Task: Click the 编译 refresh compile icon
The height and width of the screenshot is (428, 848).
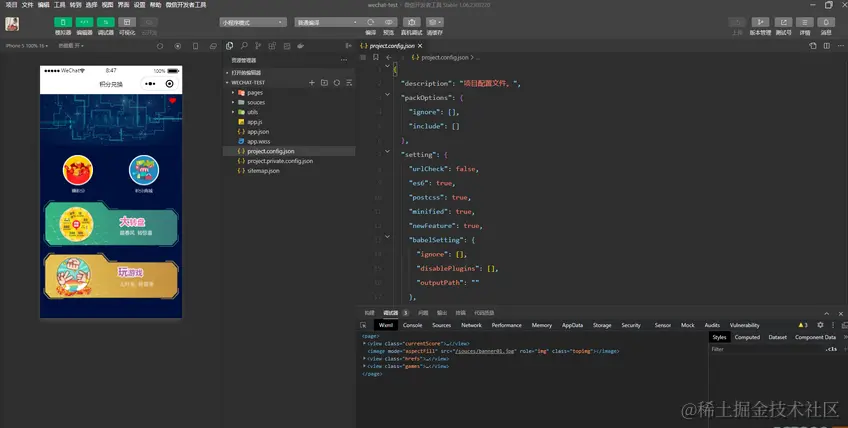Action: [x=370, y=22]
